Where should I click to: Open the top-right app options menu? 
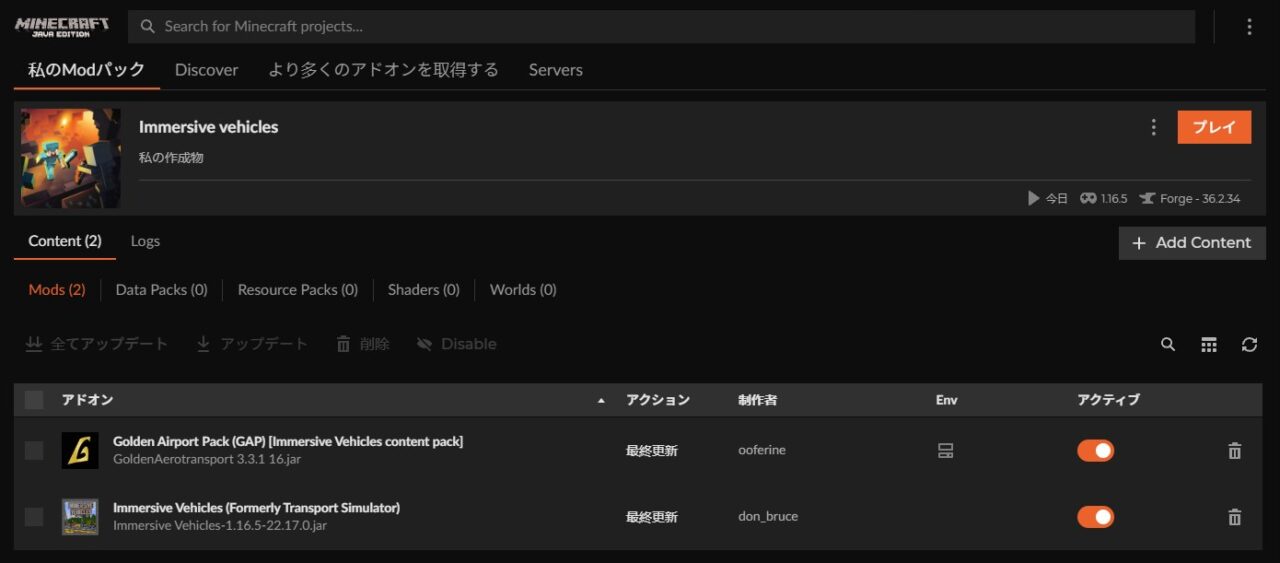tap(1249, 27)
